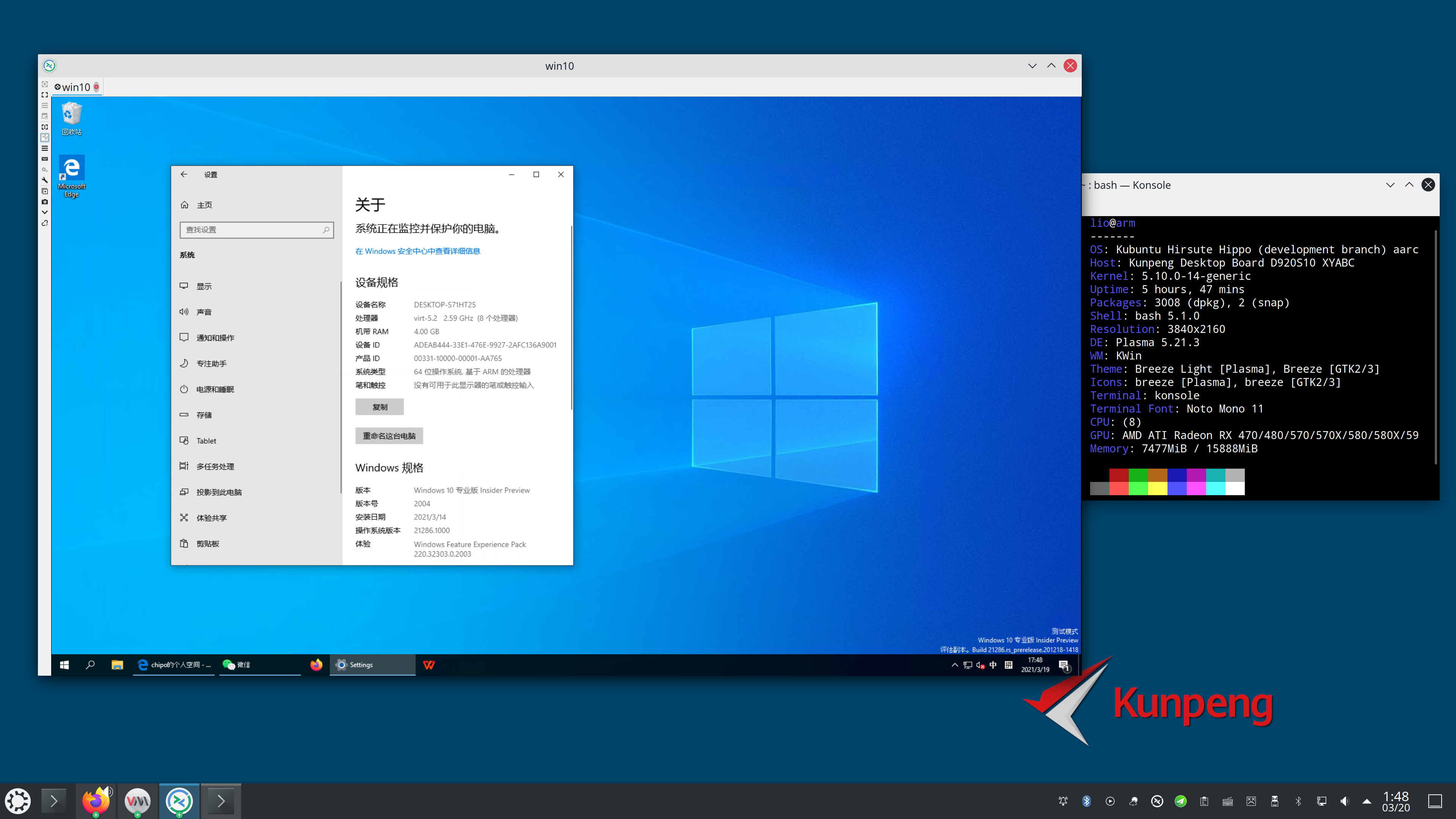
Task: Click the 复制 button under device specs
Action: click(379, 407)
